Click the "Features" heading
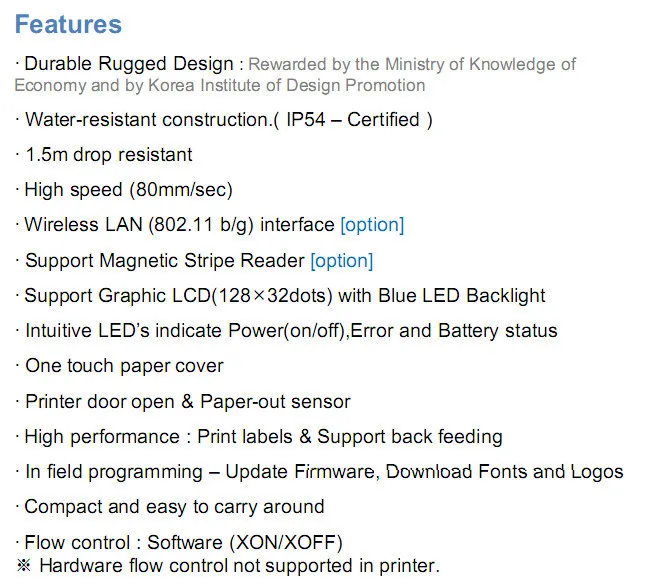 [68, 24]
